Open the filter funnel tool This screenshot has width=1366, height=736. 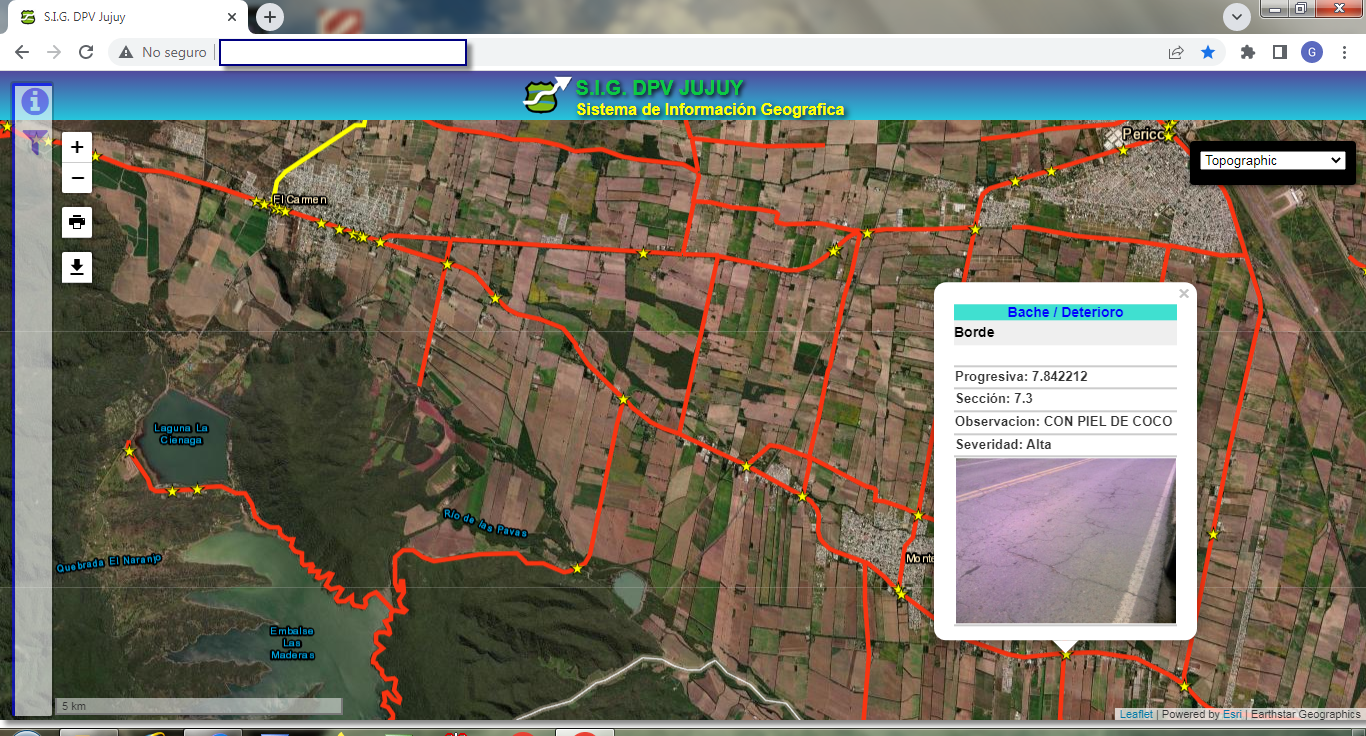pos(35,141)
